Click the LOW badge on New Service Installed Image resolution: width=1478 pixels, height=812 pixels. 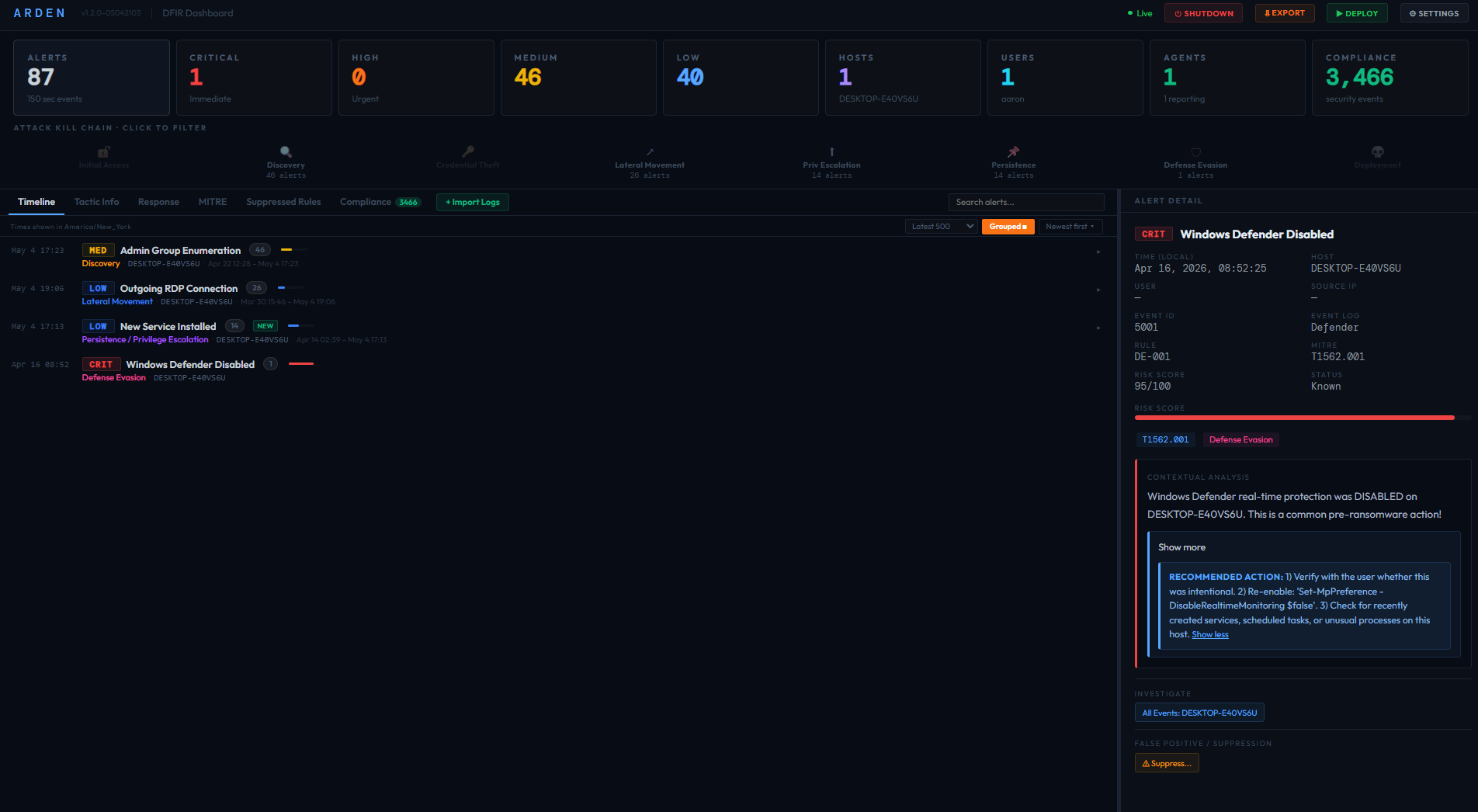98,327
